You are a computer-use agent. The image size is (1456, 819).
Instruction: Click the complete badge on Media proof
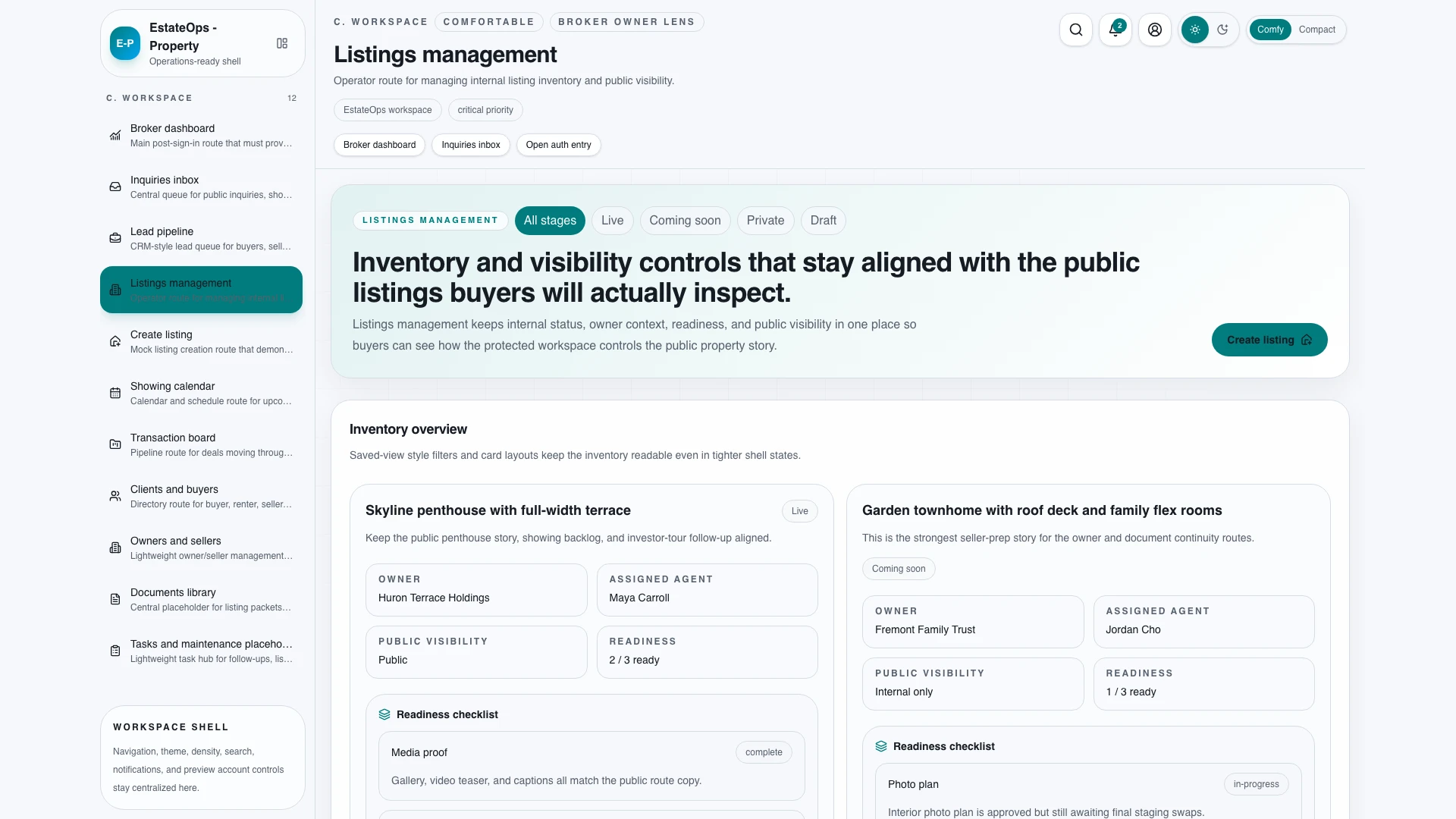click(764, 752)
